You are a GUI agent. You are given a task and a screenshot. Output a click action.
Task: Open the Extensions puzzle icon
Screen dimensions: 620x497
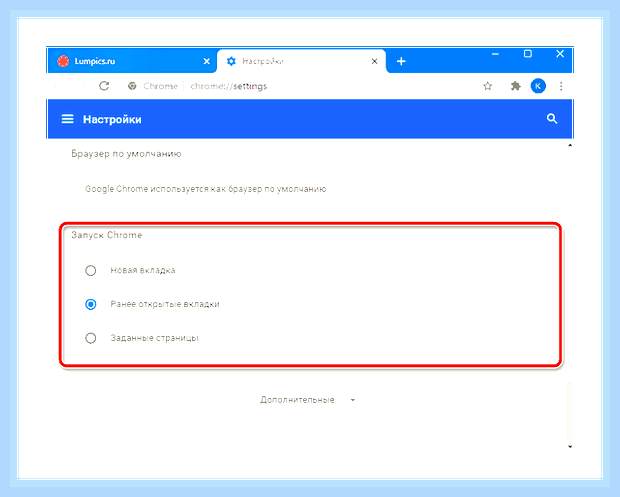[516, 86]
